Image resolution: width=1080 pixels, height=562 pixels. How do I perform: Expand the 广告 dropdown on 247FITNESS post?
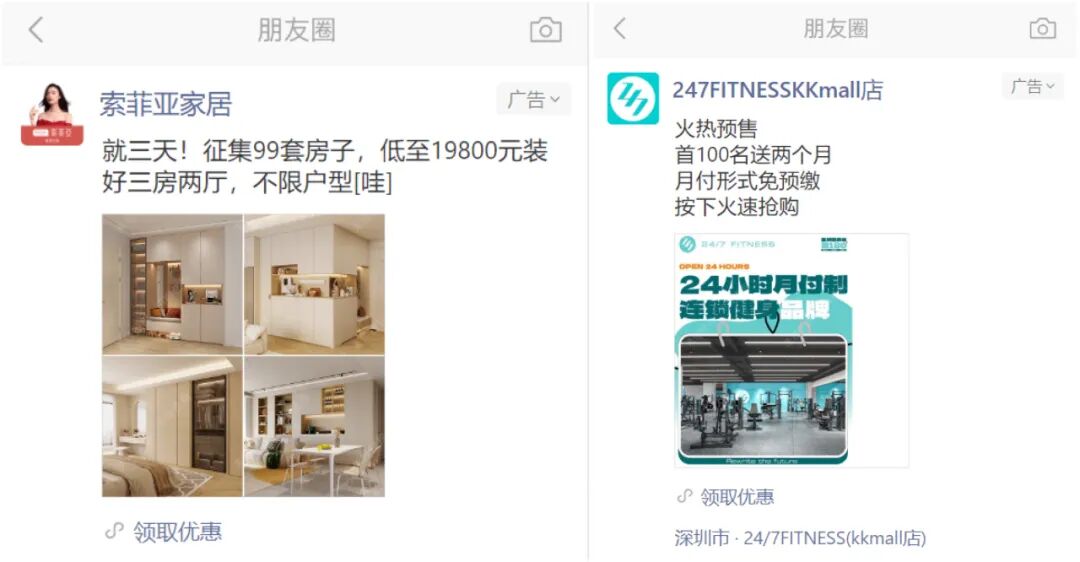click(1032, 87)
